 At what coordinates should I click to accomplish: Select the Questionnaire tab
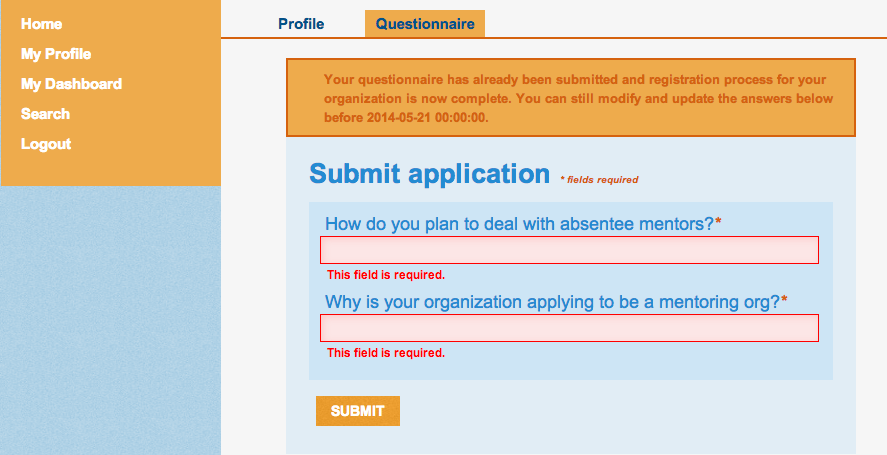425,24
